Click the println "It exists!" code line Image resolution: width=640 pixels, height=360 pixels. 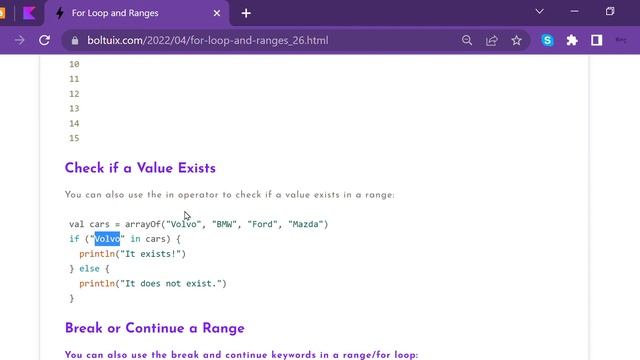pyautogui.click(x=133, y=254)
